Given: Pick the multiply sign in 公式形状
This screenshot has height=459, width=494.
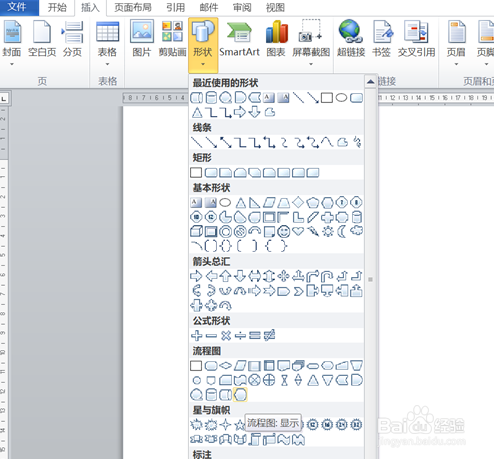Looking at the screenshot, I should click(226, 335).
